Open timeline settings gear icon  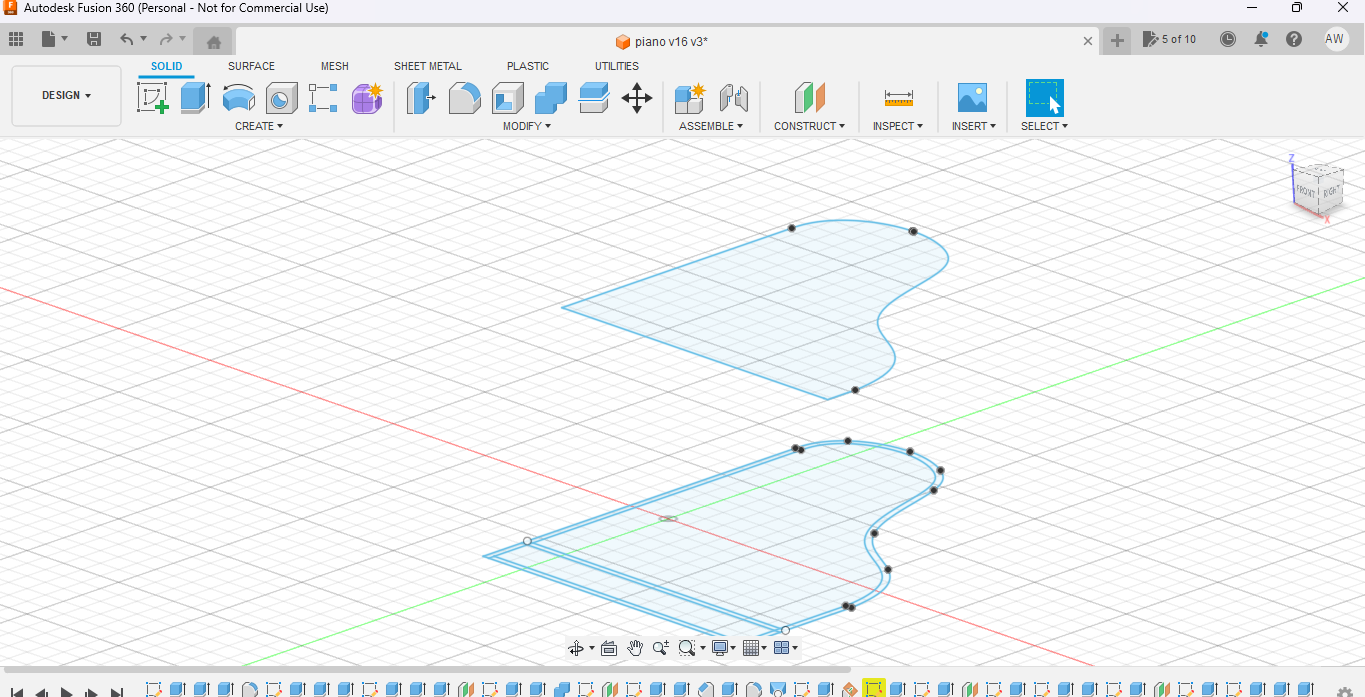coord(1345,692)
